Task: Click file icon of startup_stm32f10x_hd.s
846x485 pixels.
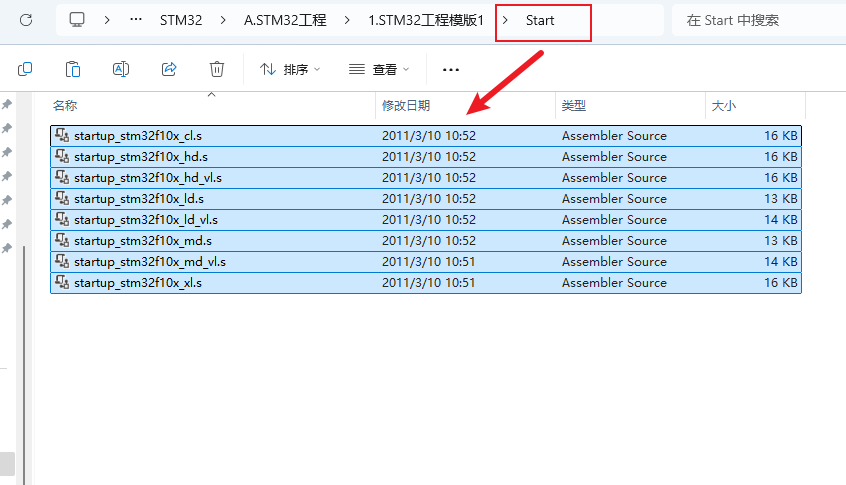Action: (x=62, y=156)
